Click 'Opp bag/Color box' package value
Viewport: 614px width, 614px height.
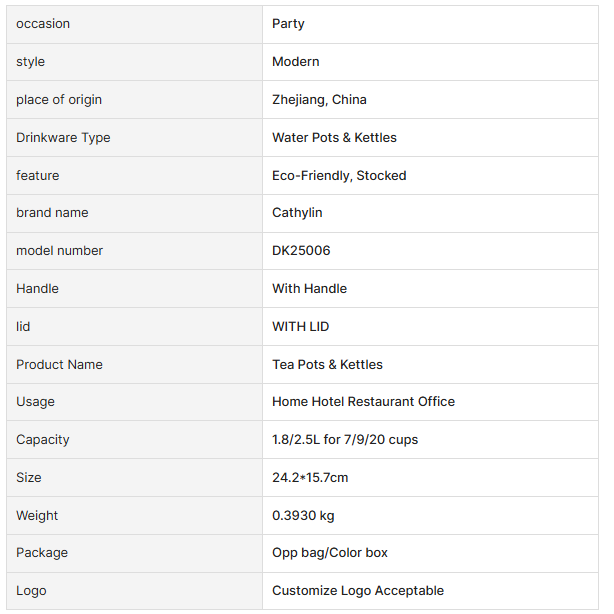point(330,553)
